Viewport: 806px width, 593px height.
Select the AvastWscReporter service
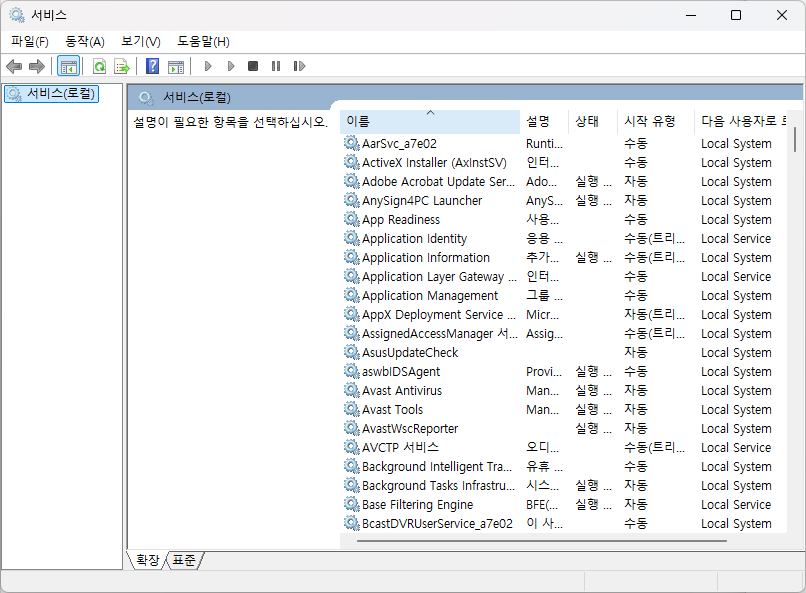563,429
